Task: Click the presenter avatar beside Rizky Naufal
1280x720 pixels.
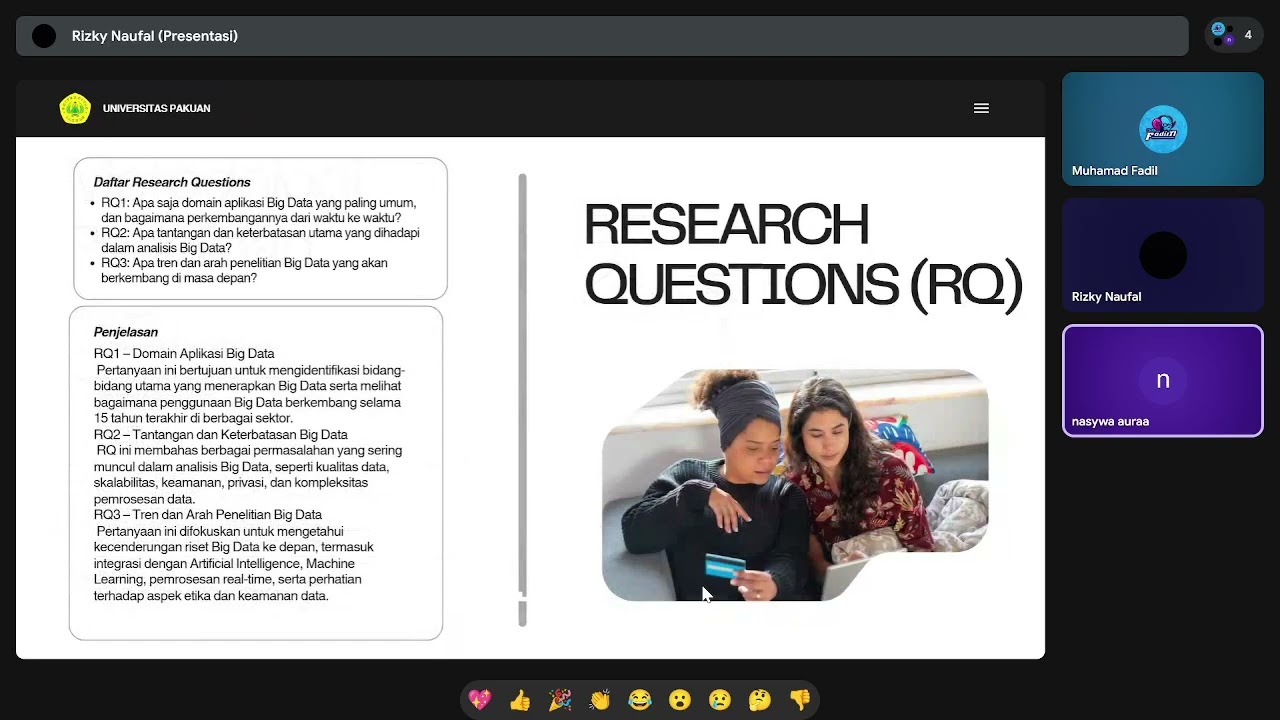Action: 44,36
